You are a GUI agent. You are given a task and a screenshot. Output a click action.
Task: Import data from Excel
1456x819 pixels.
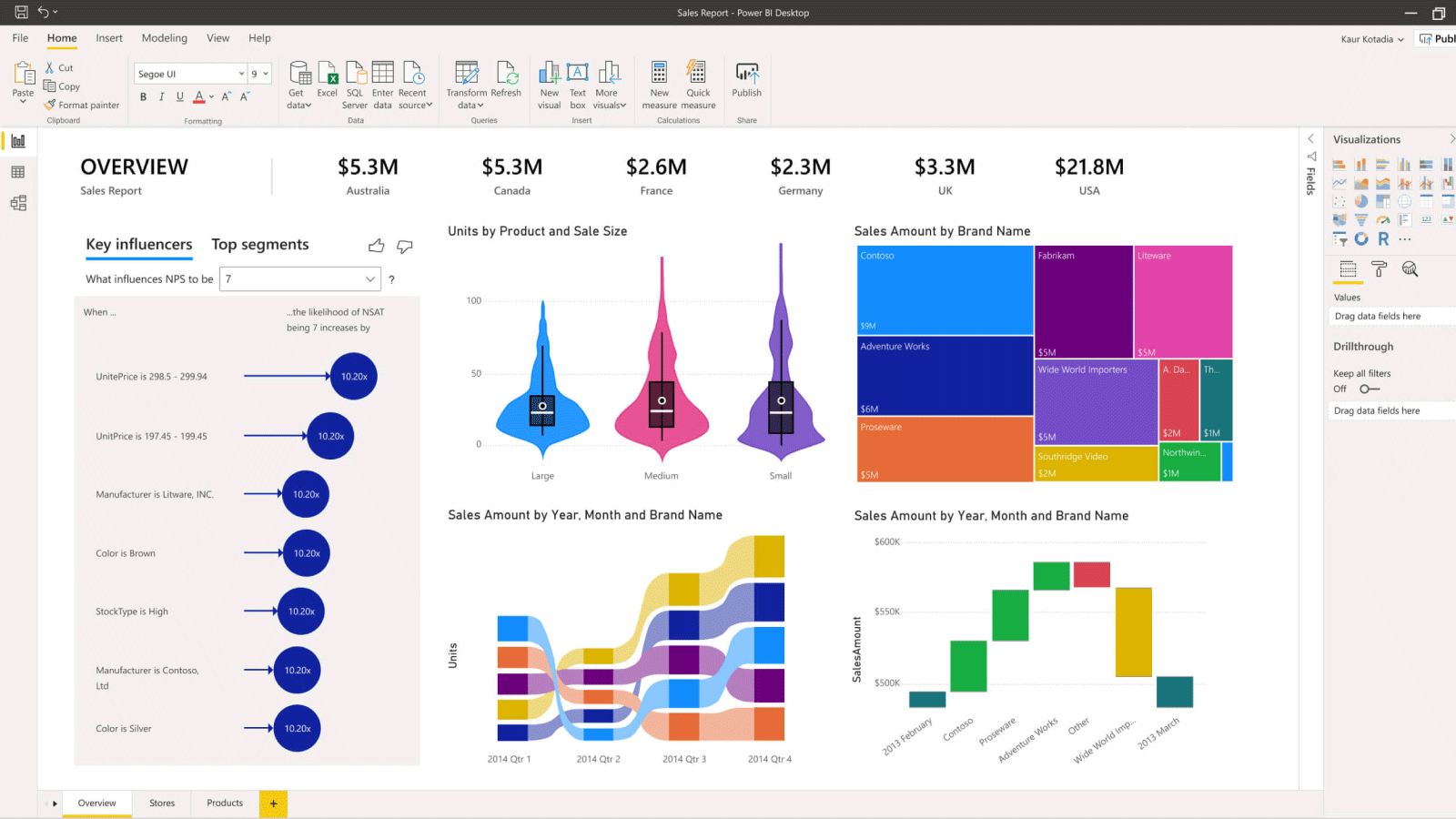click(x=328, y=79)
